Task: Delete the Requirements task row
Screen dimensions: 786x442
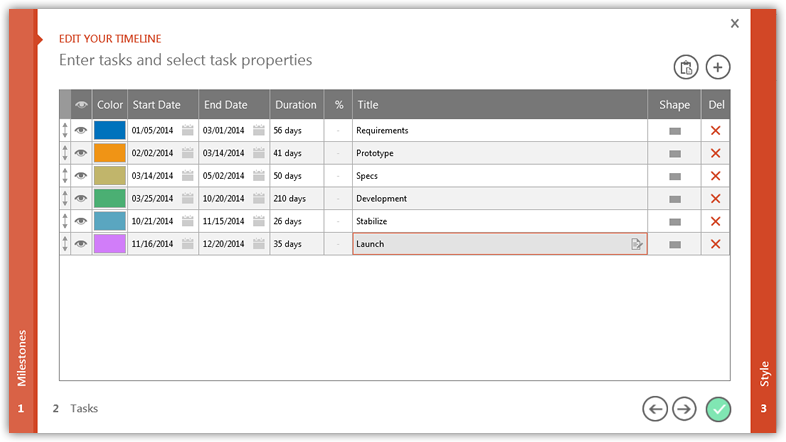Action: [x=715, y=130]
